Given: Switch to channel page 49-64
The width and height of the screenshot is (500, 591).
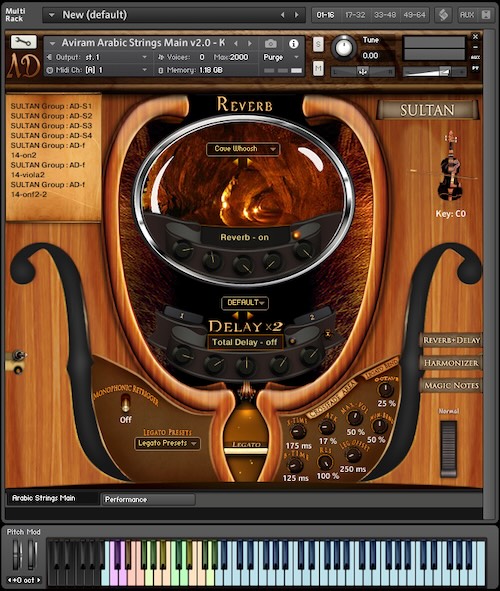Looking at the screenshot, I should 414,15.
